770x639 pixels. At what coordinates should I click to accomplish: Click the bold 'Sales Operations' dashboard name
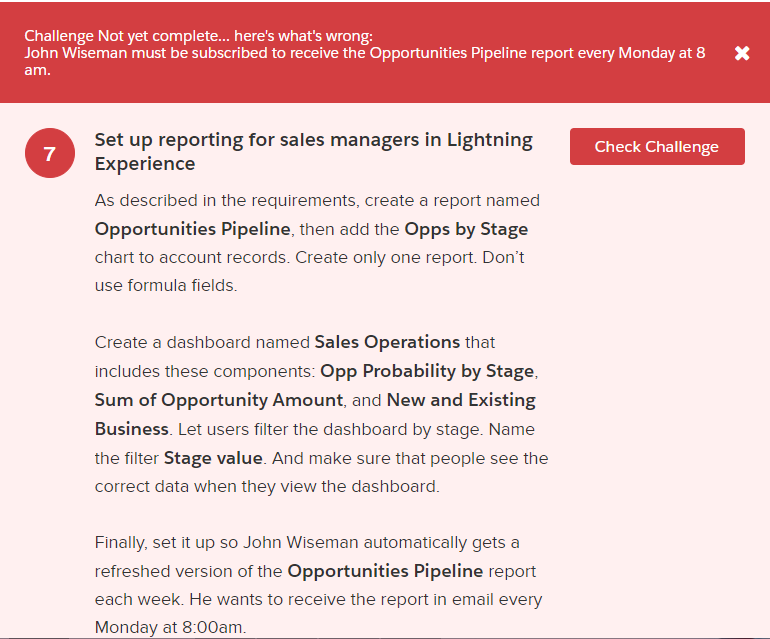point(387,342)
